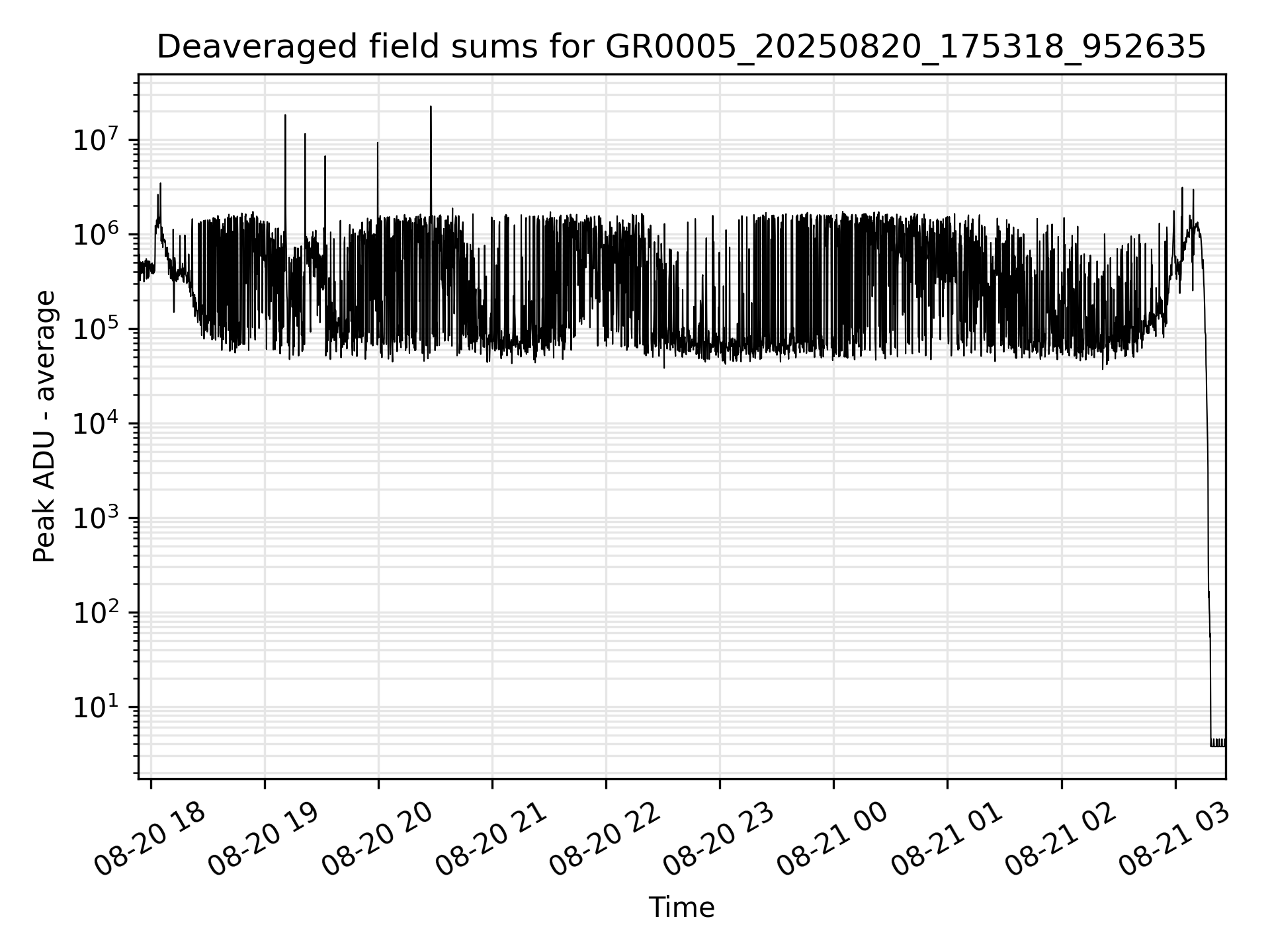Viewport: 1270px width, 952px height.
Task: Click the x tick label '08-21 00'
Action: tap(832, 840)
